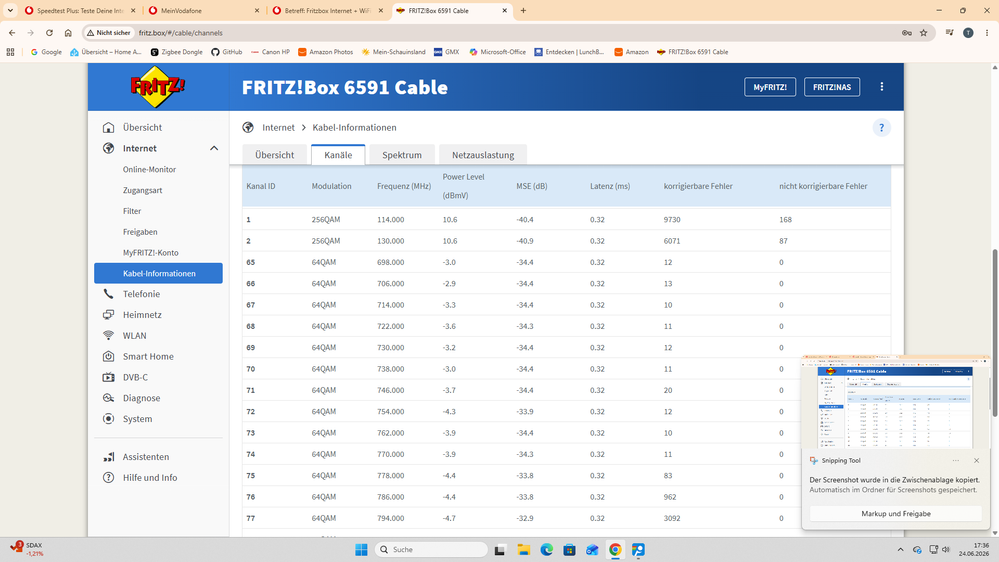The height and width of the screenshot is (562, 999).
Task: Open the Snipping Tool screenshot thumbnail
Action: (896, 403)
